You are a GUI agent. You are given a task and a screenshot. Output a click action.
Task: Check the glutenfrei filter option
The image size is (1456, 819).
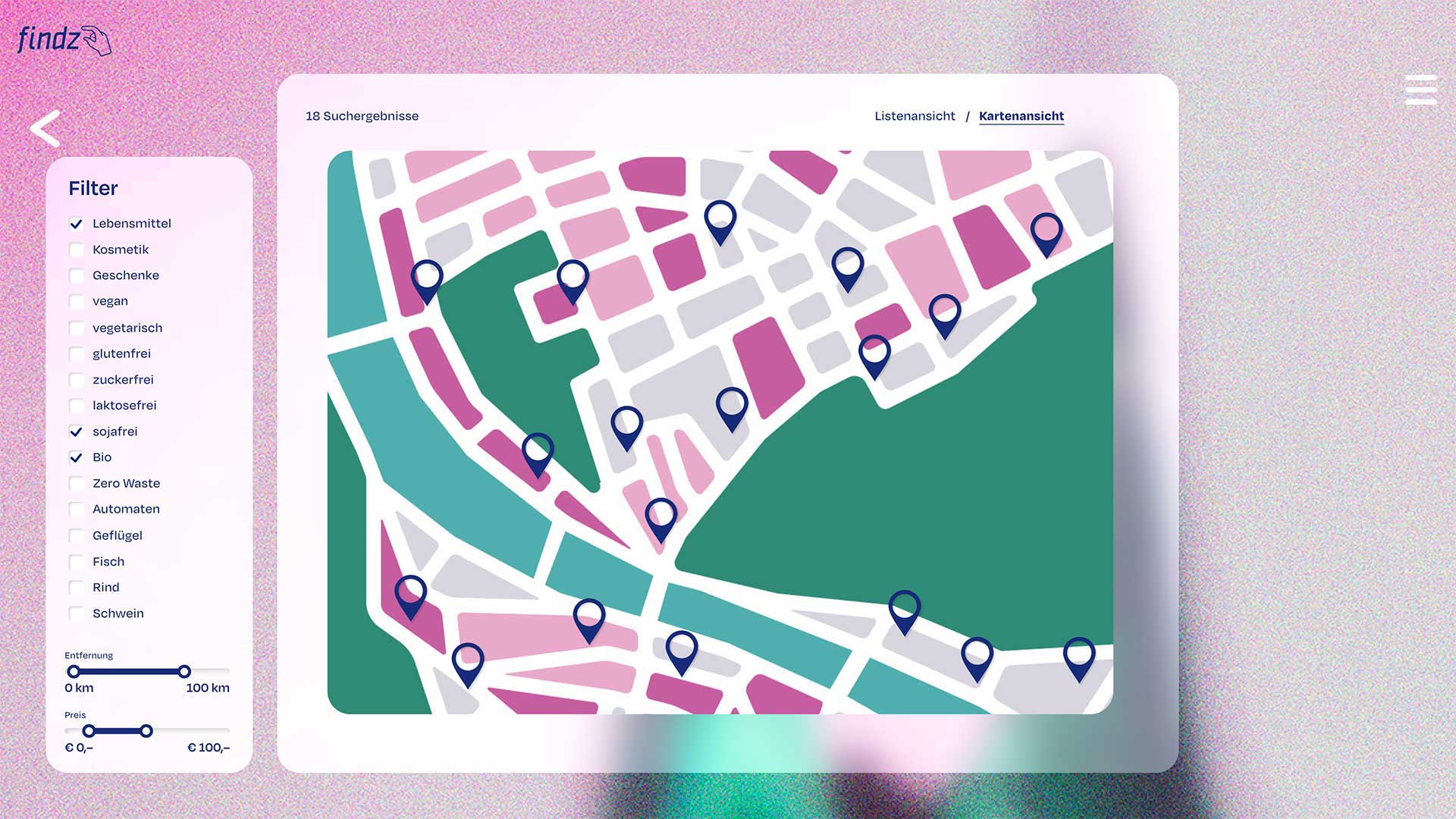point(76,354)
